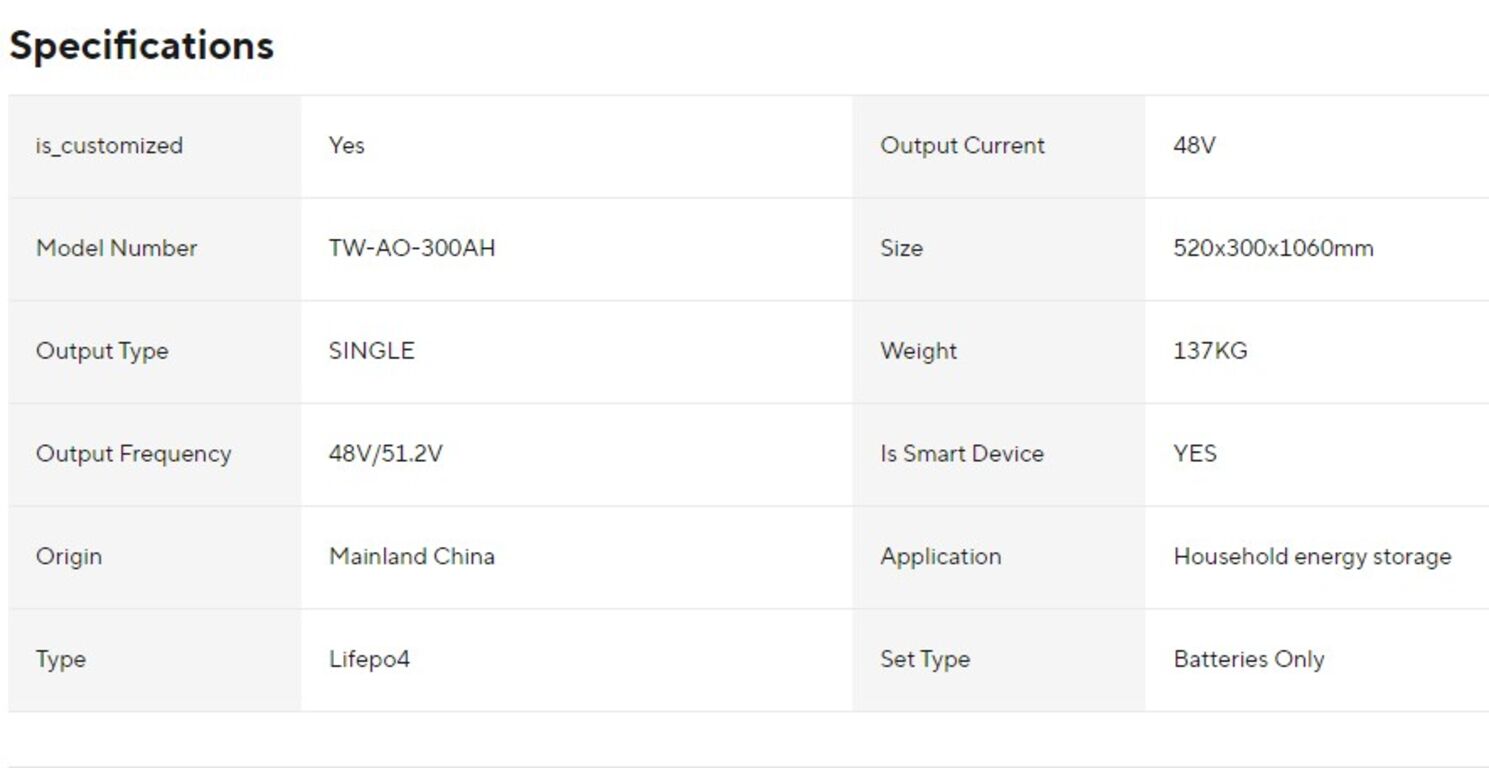Click the Specifications heading
Screen dimensions: 1489x768
(141, 46)
